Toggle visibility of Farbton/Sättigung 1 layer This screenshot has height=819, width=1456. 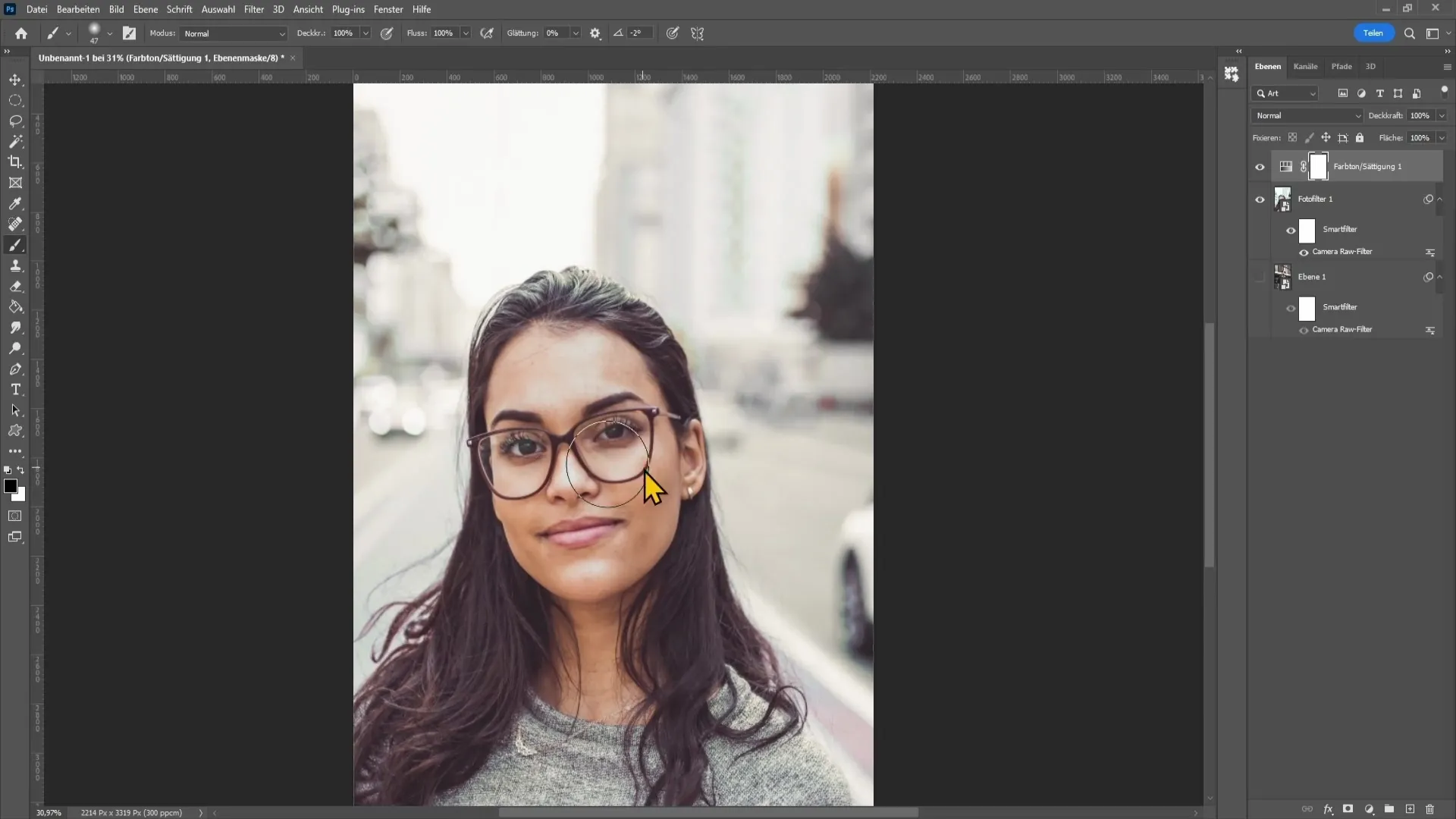click(1260, 167)
